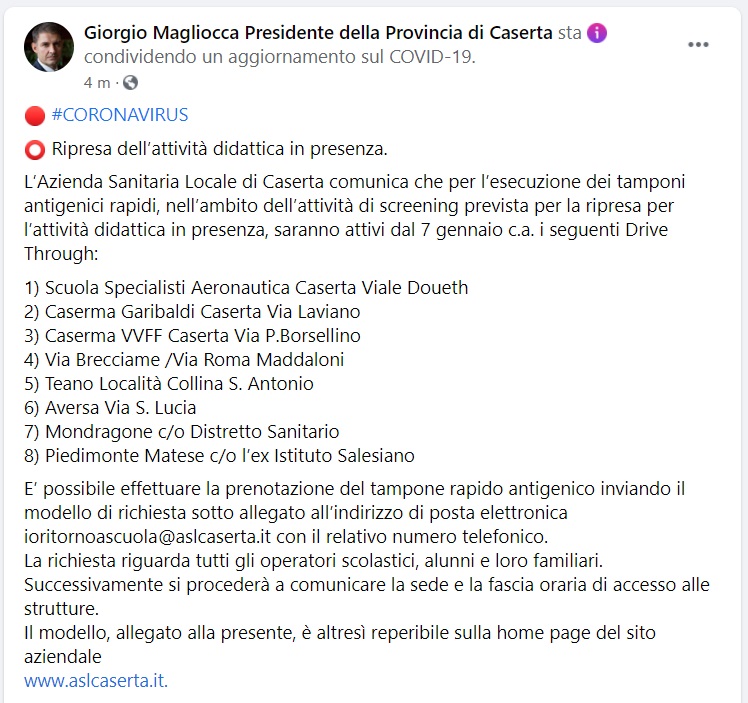Click the globe public-audience icon
This screenshot has height=703, width=748.
(130, 82)
